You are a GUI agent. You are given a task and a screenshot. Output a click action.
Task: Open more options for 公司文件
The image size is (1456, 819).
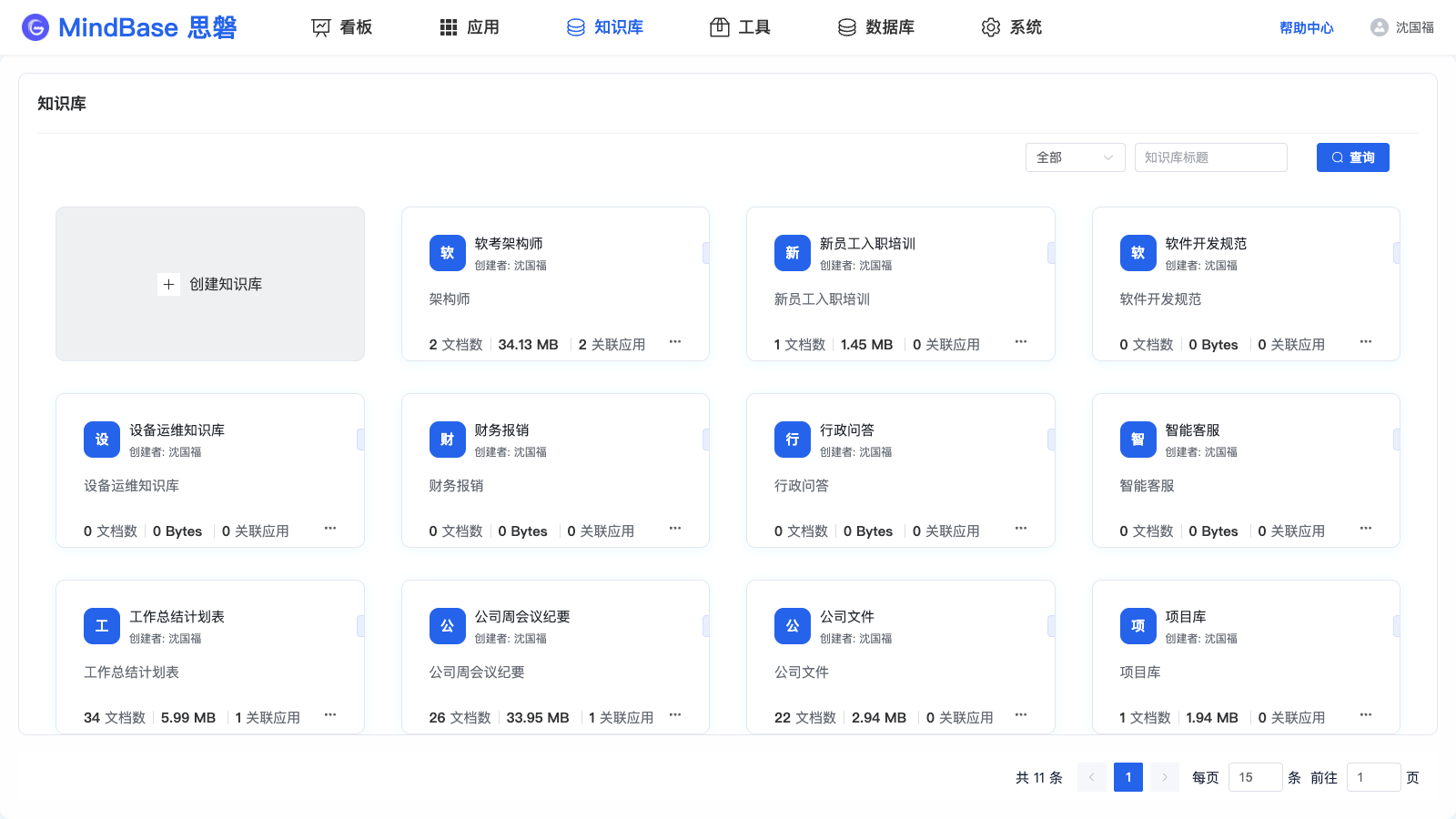1021,715
